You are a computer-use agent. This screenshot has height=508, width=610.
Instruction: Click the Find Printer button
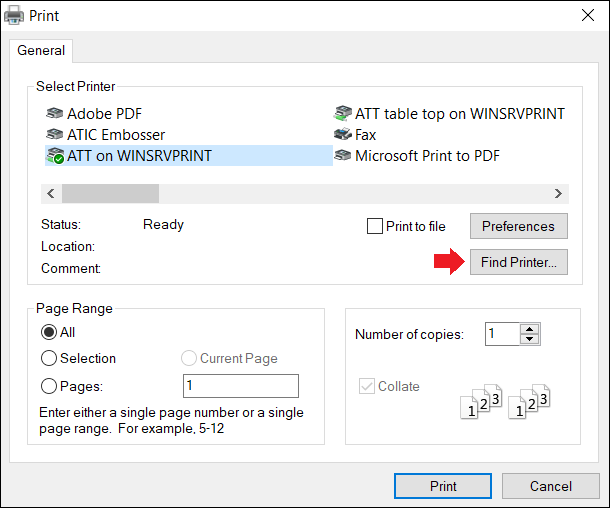click(x=519, y=262)
